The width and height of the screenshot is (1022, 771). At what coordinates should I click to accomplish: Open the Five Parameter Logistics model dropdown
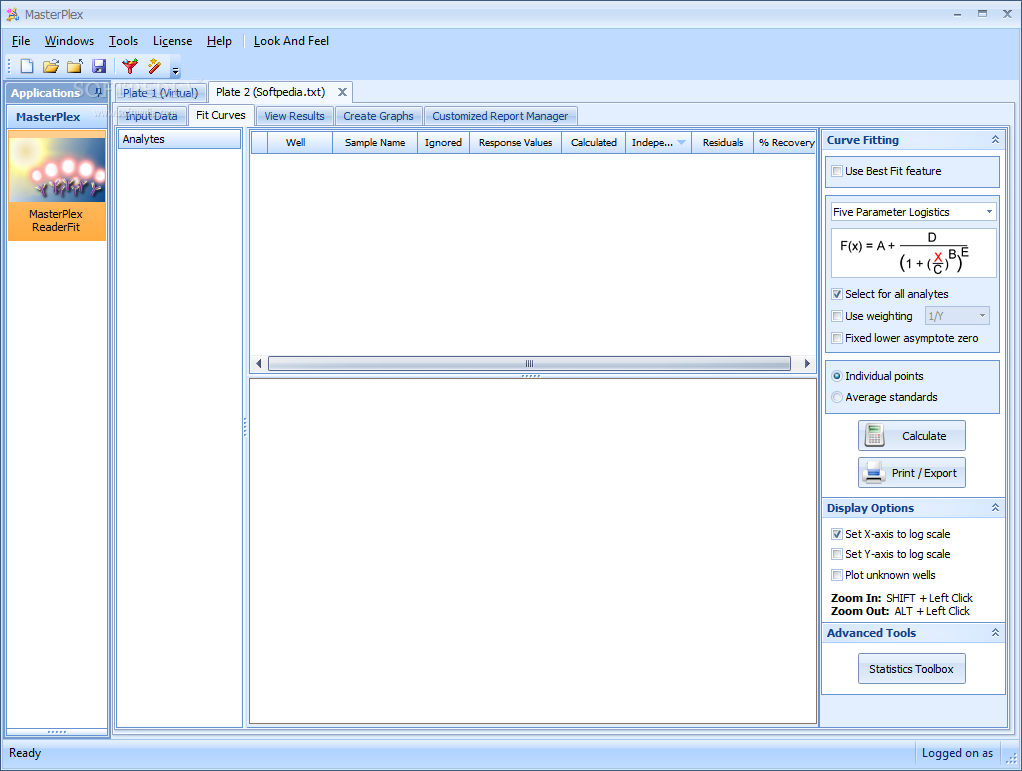coord(989,212)
